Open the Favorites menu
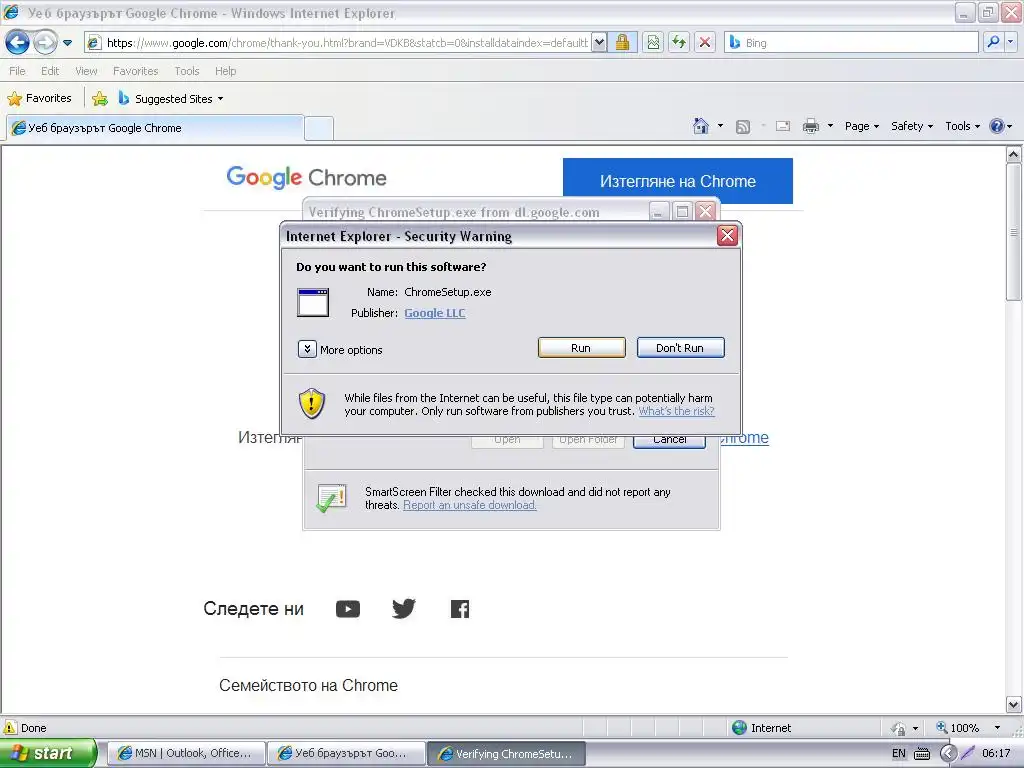This screenshot has width=1024, height=768. [135, 71]
